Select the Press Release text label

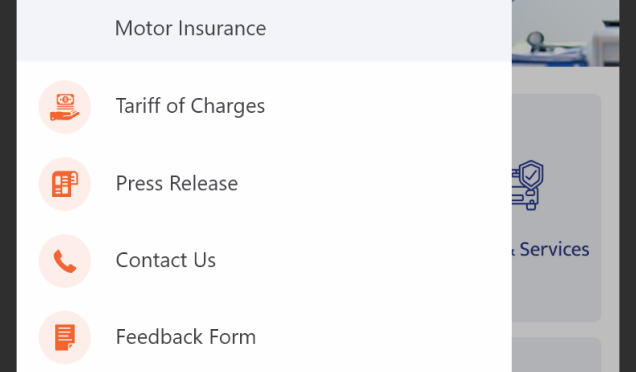(177, 183)
